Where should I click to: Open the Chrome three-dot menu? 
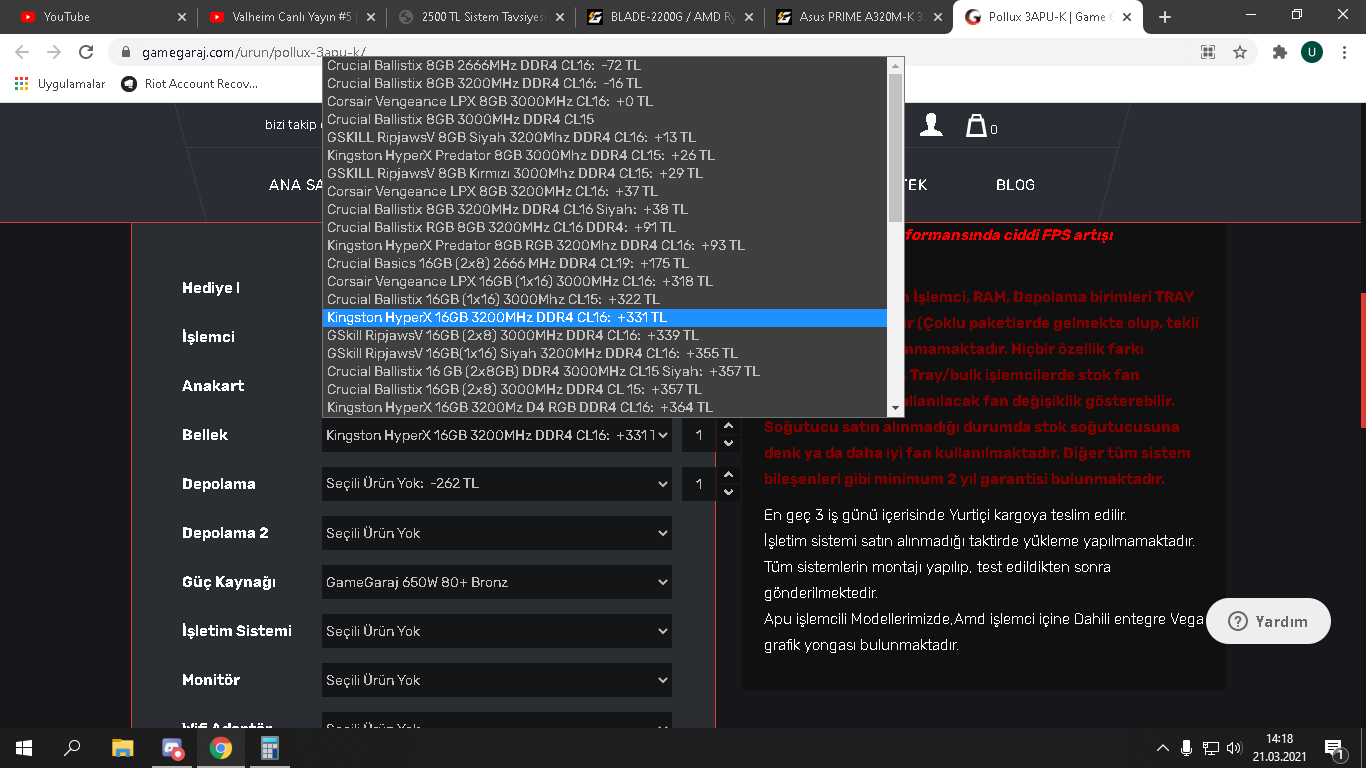coord(1344,52)
